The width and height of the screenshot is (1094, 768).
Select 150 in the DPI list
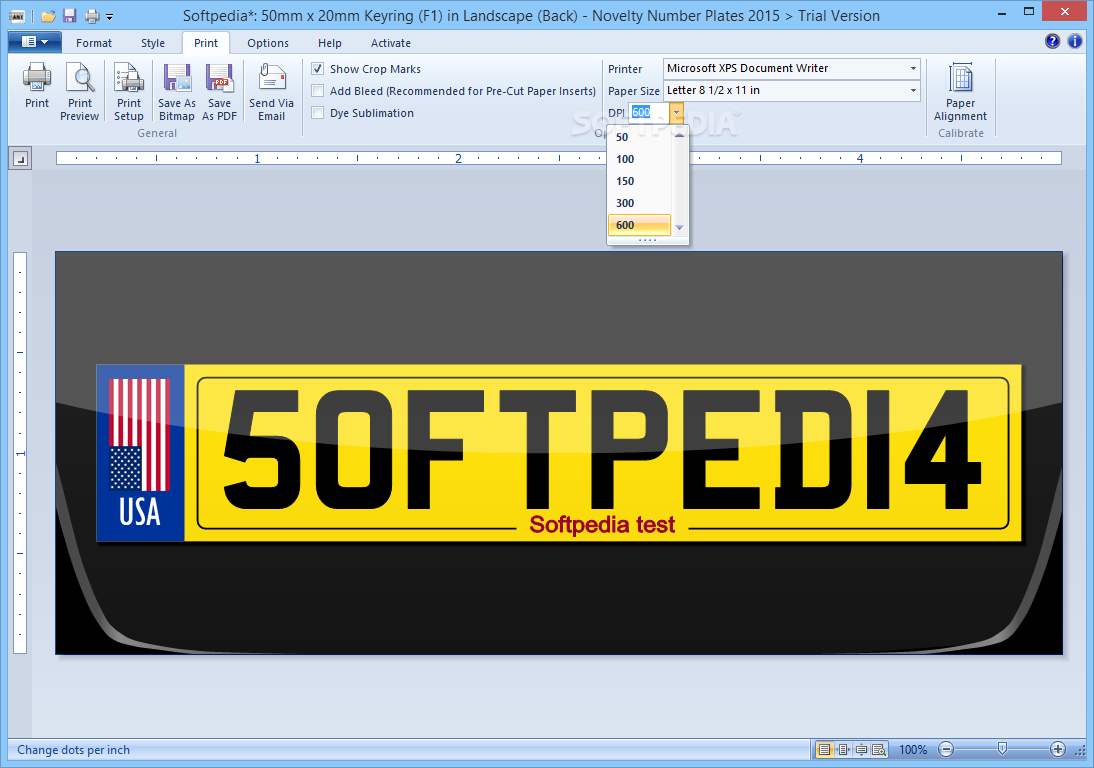tap(640, 181)
